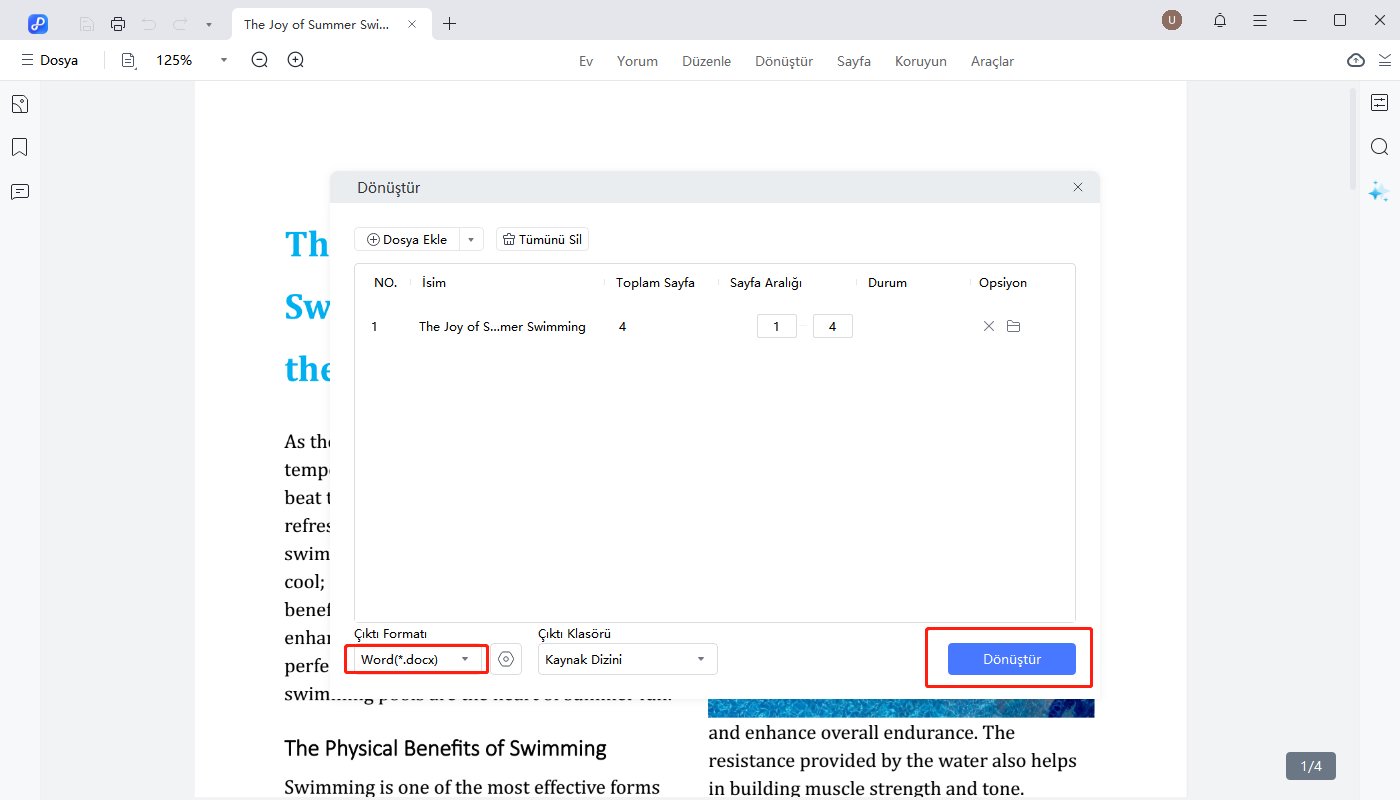Expand the Word(*.docx) output format dropdown
Screen dimensions: 1400x800
click(417, 659)
